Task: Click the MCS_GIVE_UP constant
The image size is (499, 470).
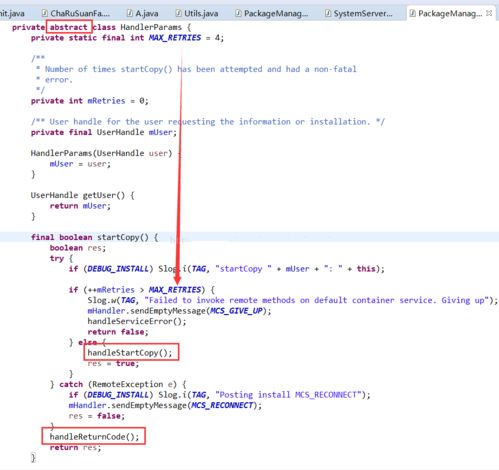Action: click(236, 311)
